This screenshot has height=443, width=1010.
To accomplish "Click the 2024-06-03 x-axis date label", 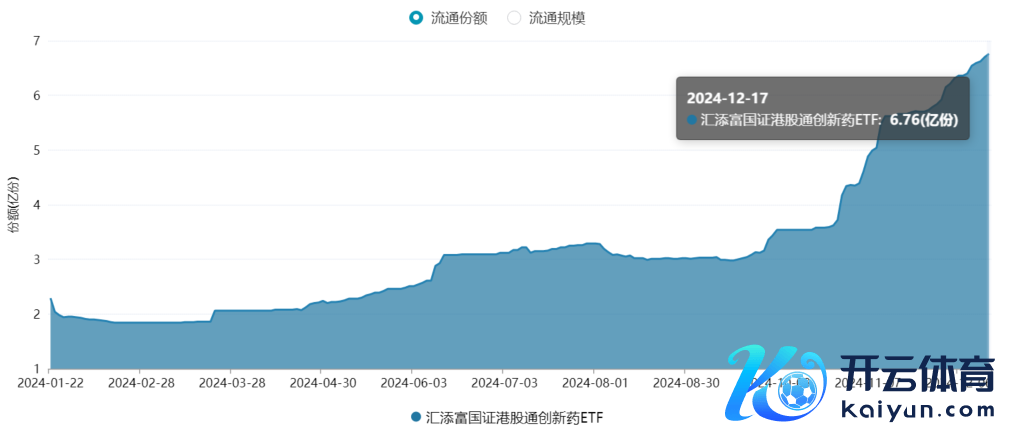I will (412, 381).
